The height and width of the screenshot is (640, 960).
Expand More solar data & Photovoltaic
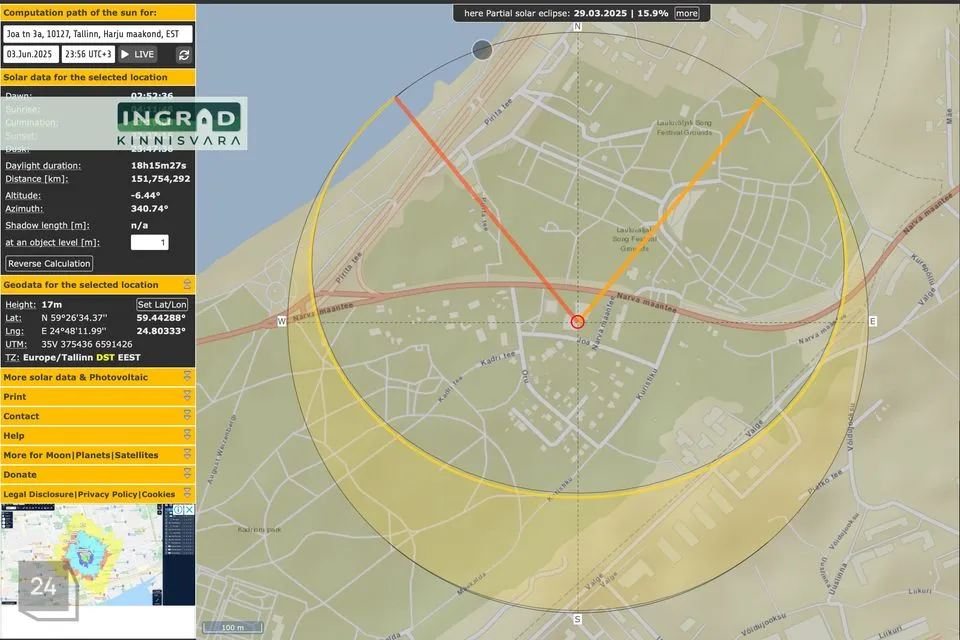pyautogui.click(x=187, y=377)
